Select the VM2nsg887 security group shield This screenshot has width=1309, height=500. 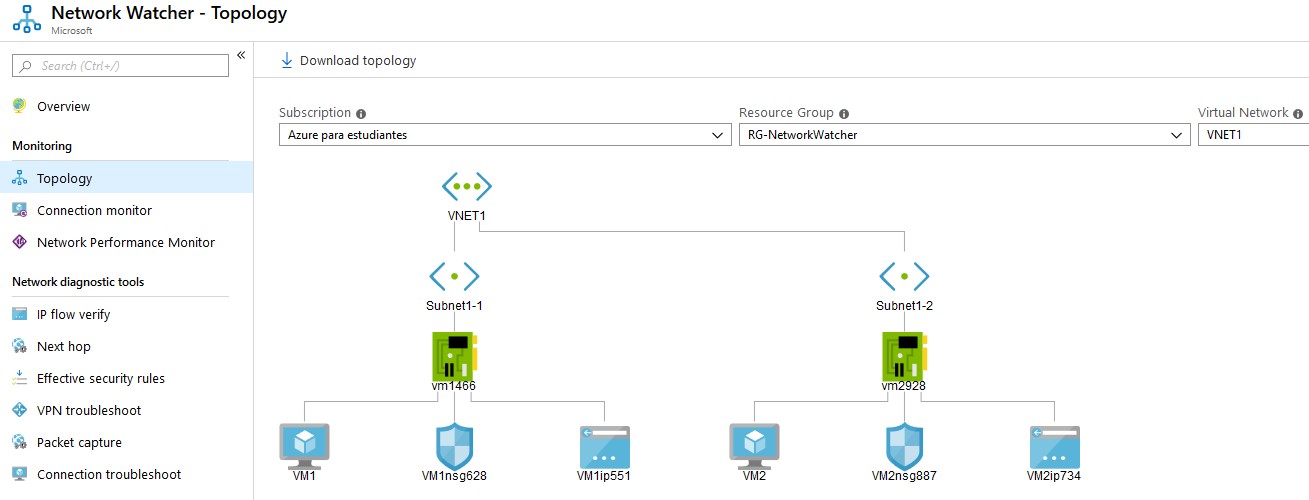point(904,446)
